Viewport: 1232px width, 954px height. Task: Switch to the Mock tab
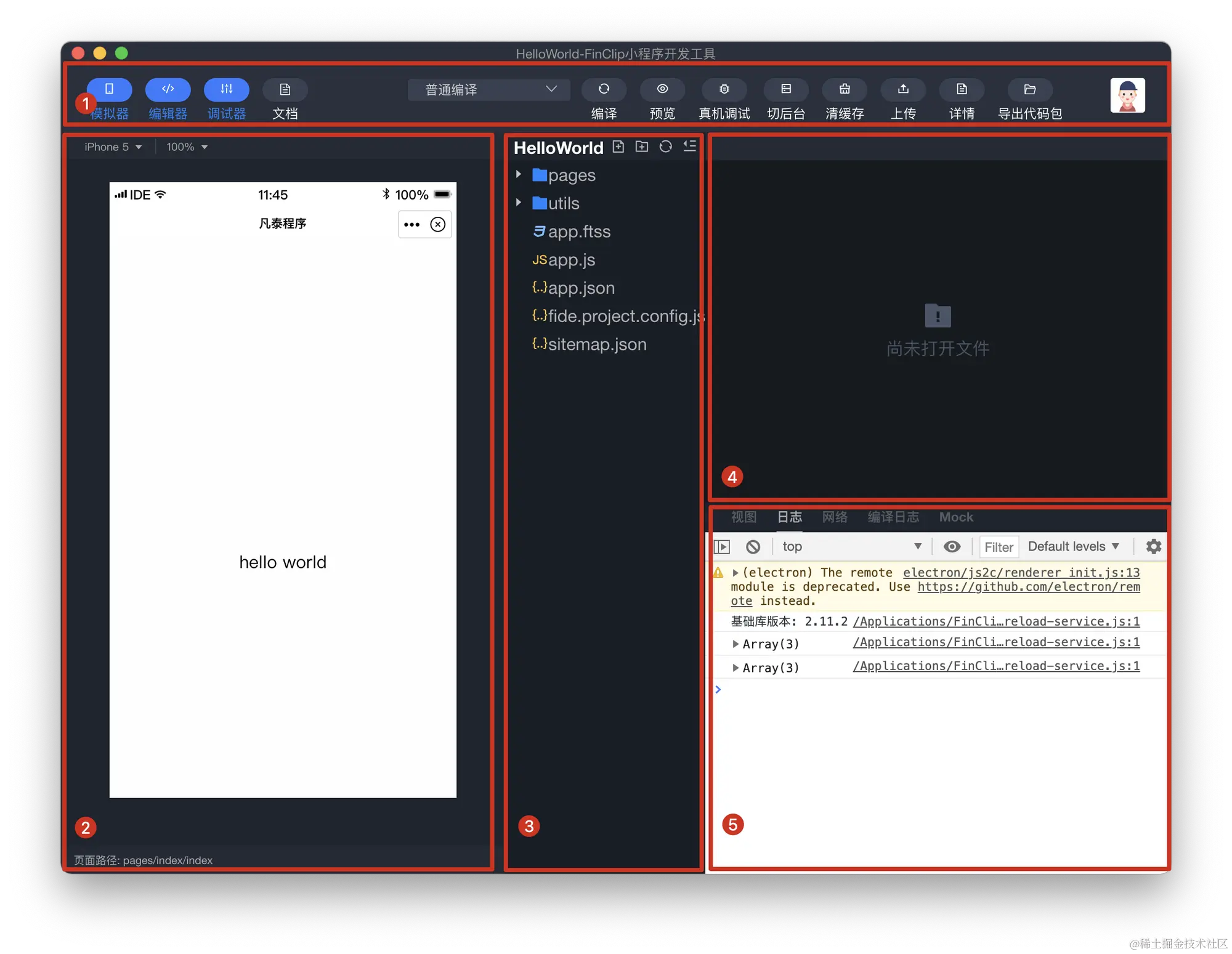point(956,517)
